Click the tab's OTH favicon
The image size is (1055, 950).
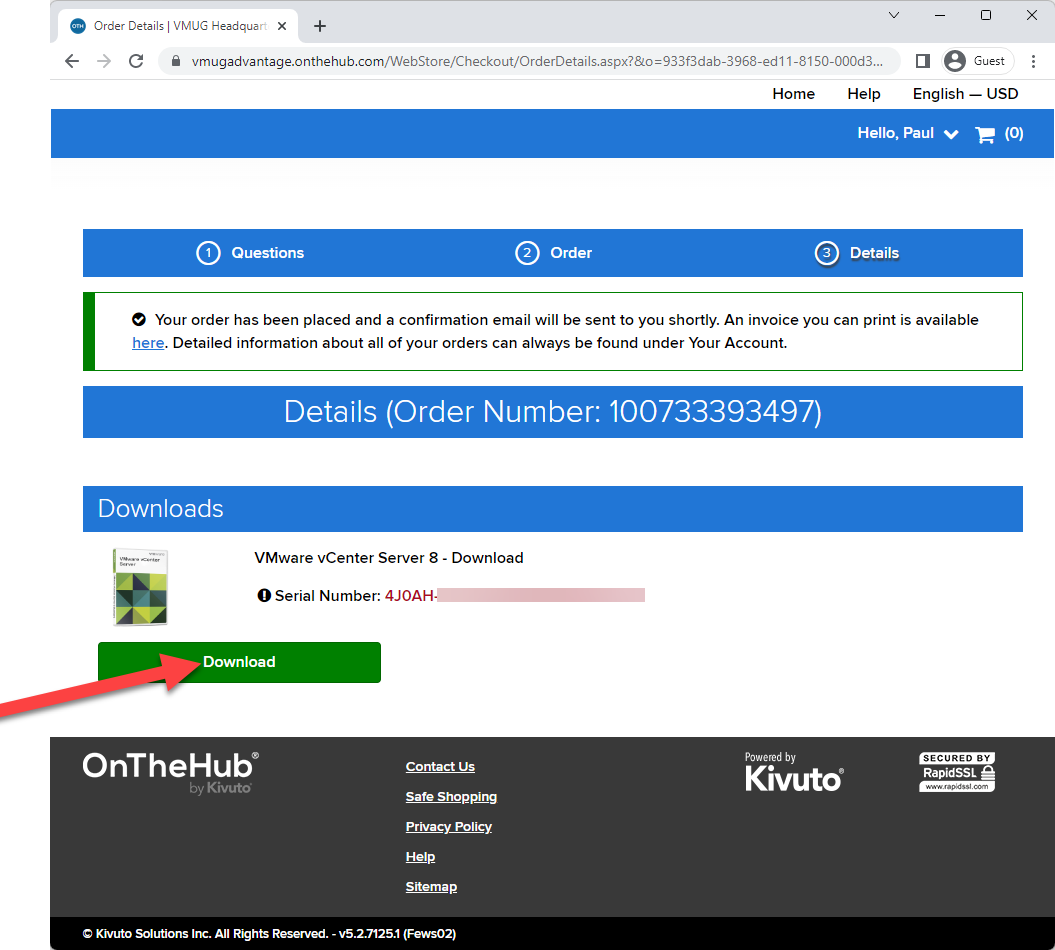(x=78, y=26)
